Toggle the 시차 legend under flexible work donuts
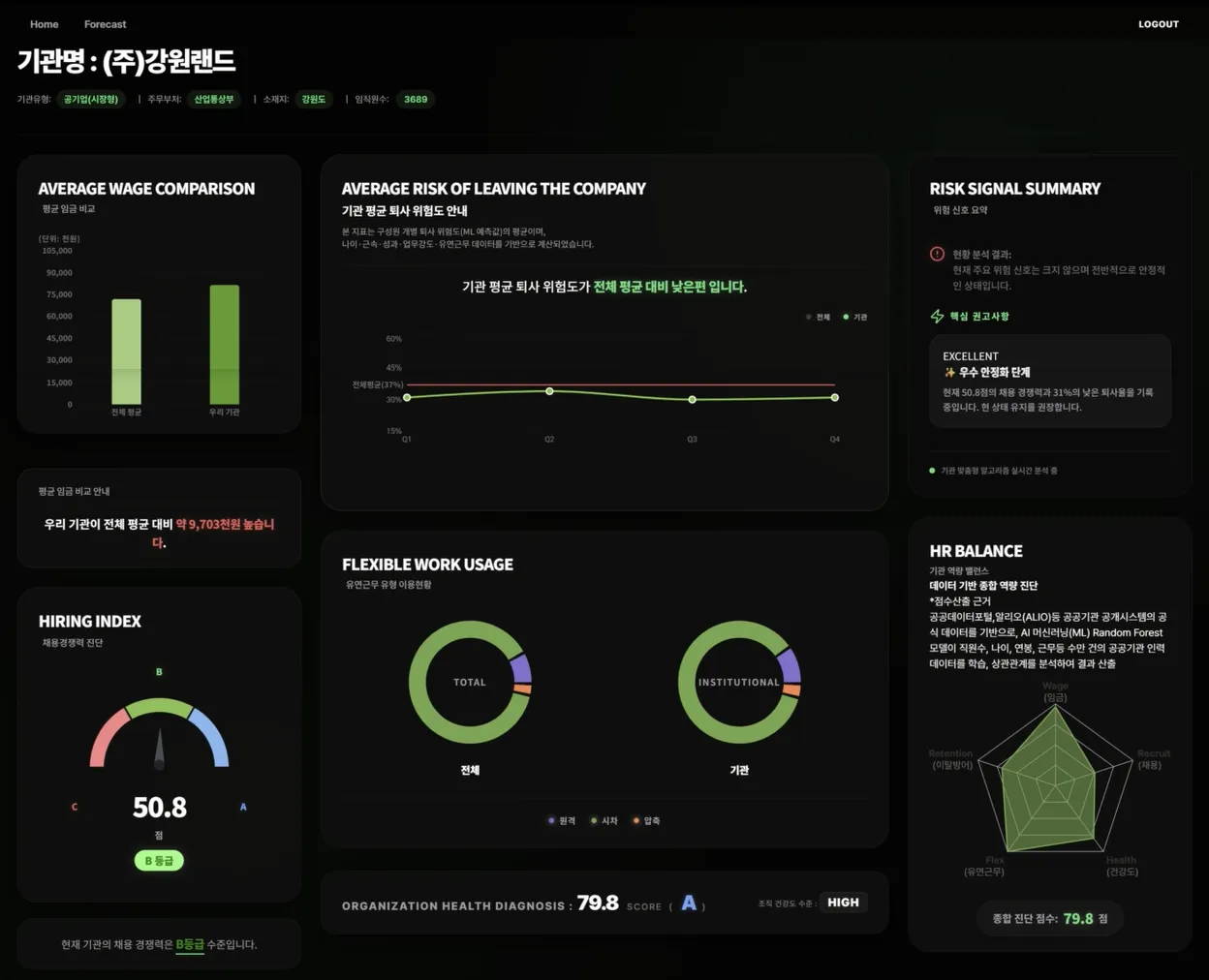The width and height of the screenshot is (1209, 980). click(604, 820)
